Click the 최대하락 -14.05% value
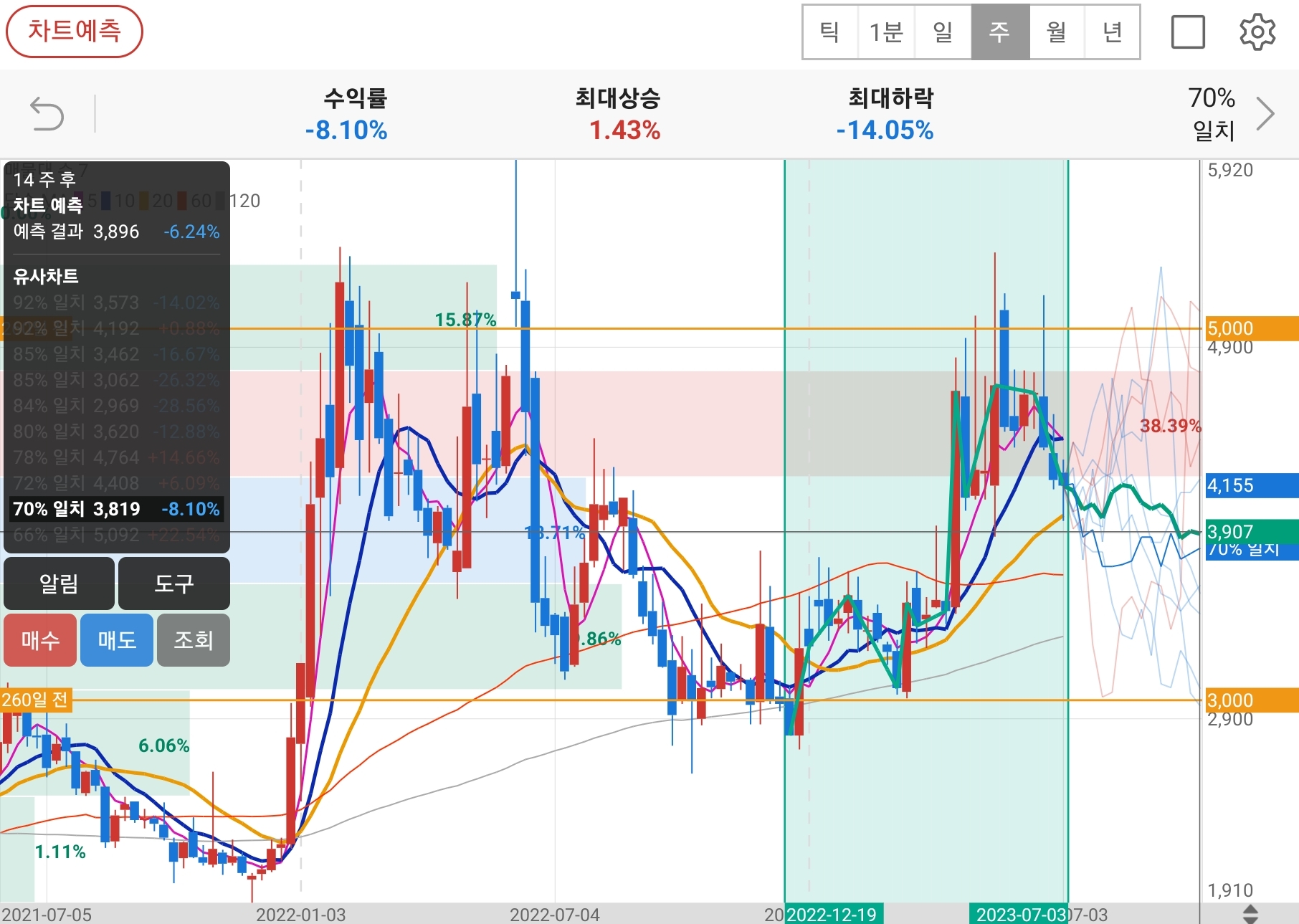Screen dimensions: 1299x924 (885, 130)
